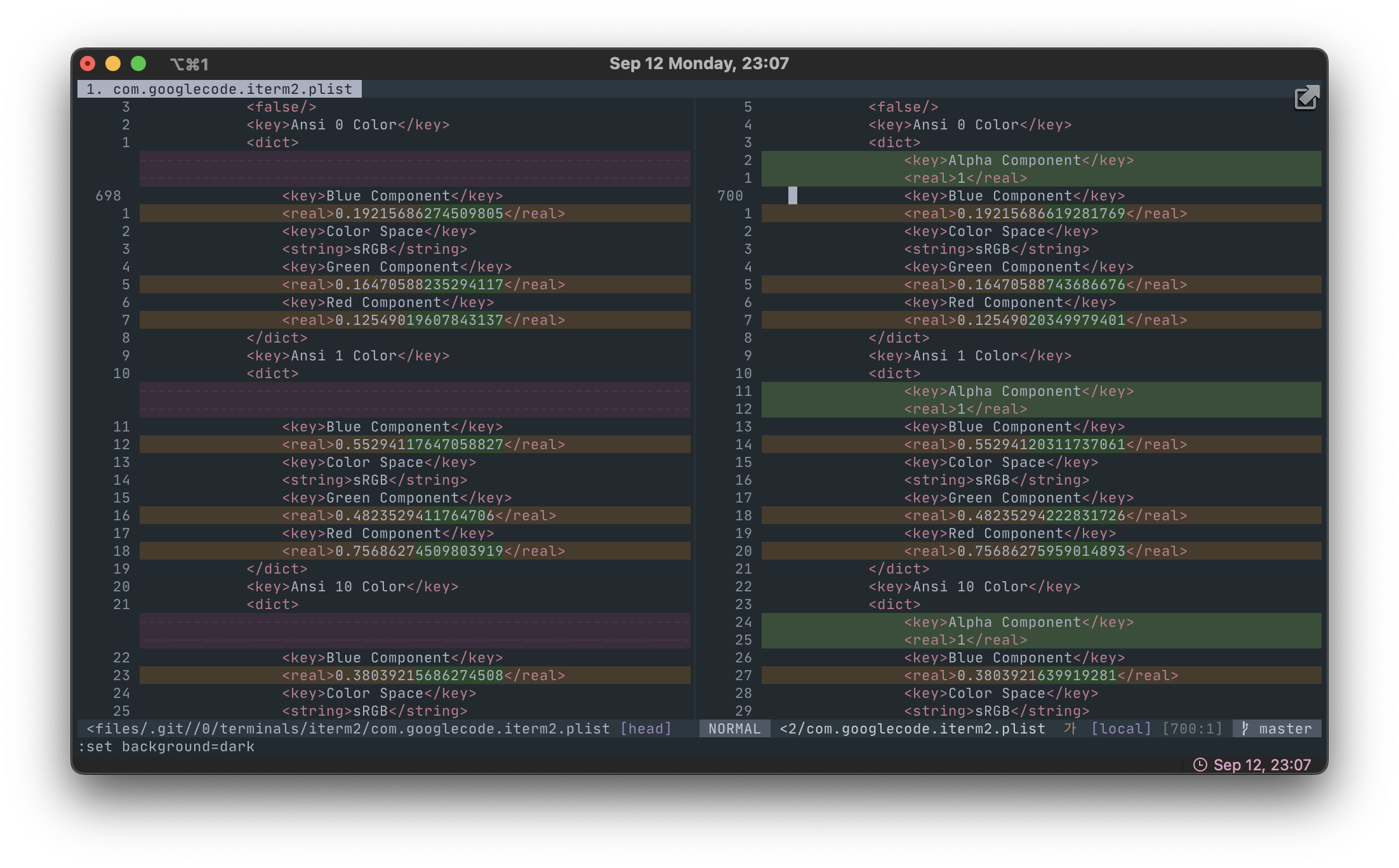The image size is (1399, 868).
Task: Click '<real>1</real>' on right pane line 12
Action: tap(965, 409)
